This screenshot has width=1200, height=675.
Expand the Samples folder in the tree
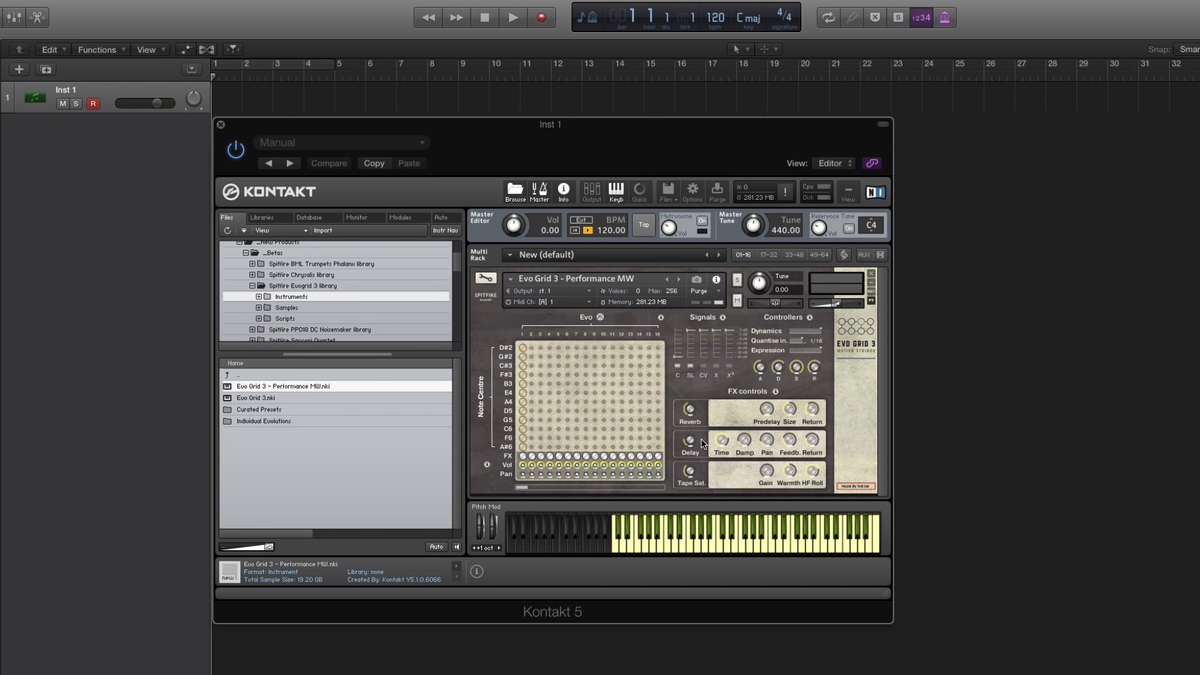259,308
